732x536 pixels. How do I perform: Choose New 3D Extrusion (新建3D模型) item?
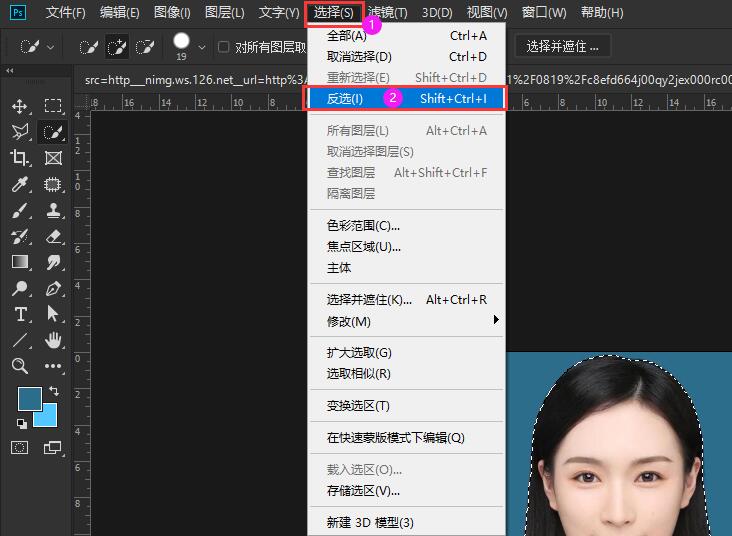pyautogui.click(x=407, y=522)
